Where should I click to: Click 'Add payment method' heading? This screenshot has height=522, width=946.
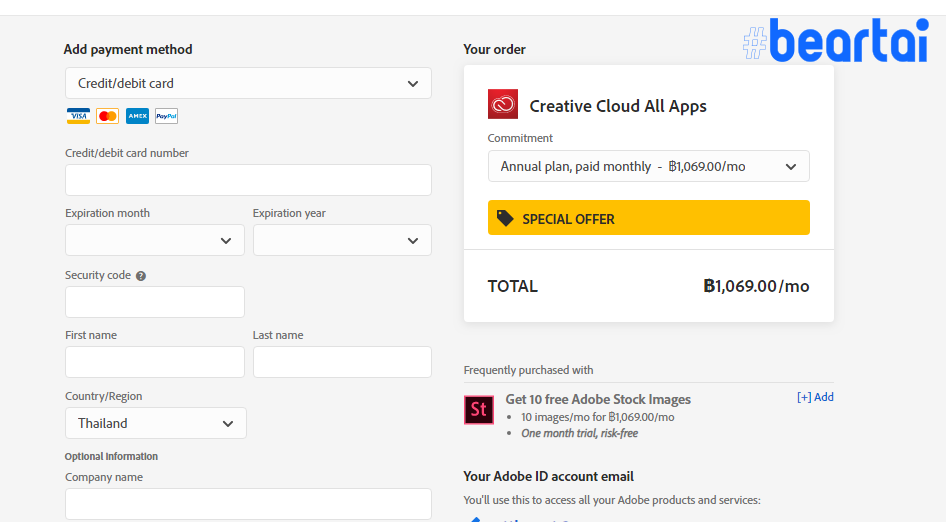pyautogui.click(x=128, y=49)
